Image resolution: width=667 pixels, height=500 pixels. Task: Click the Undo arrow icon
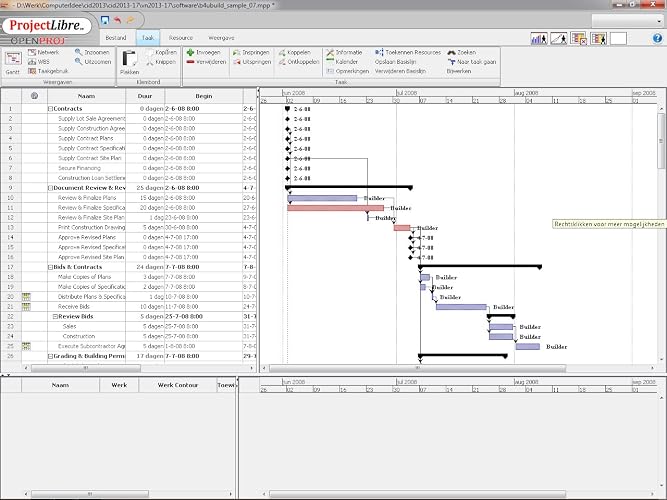[x=117, y=20]
